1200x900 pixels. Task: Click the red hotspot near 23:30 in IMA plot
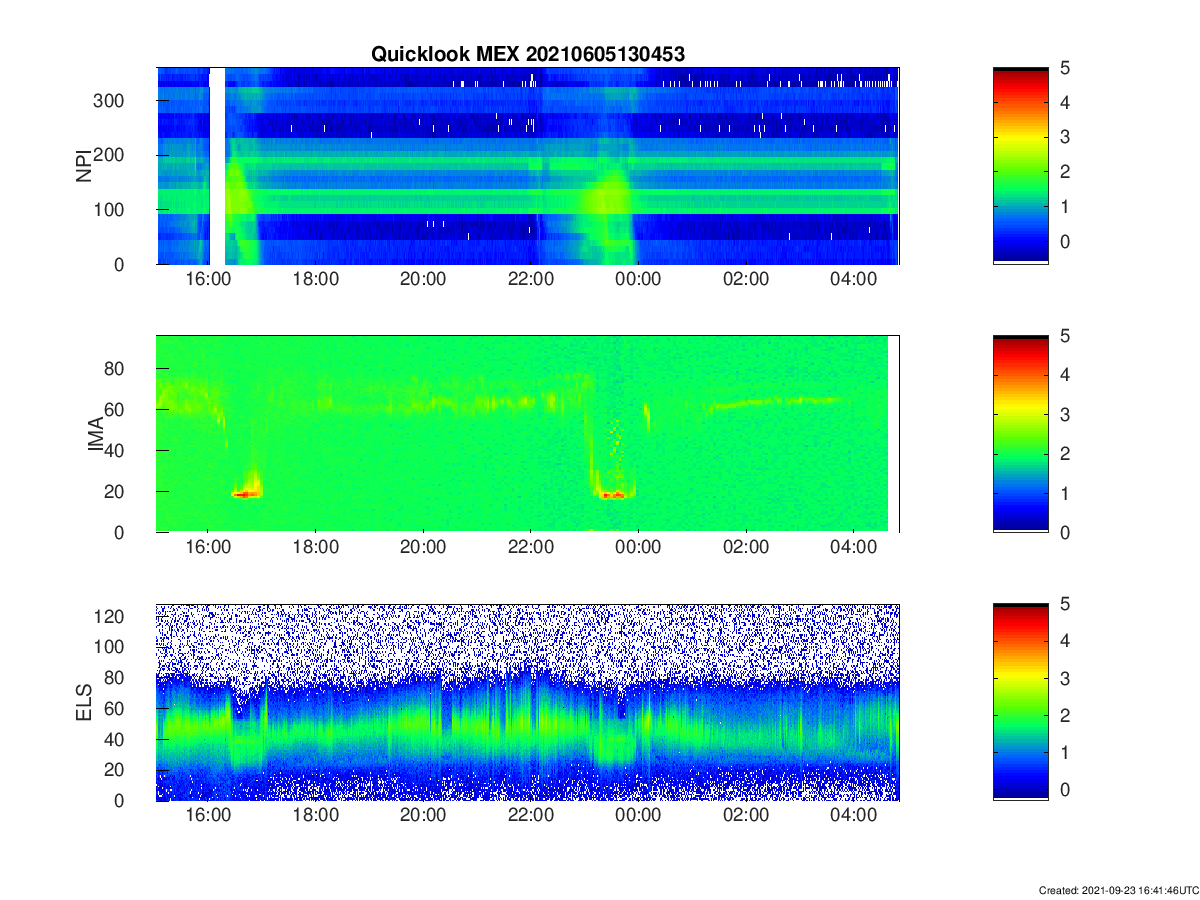[x=614, y=494]
